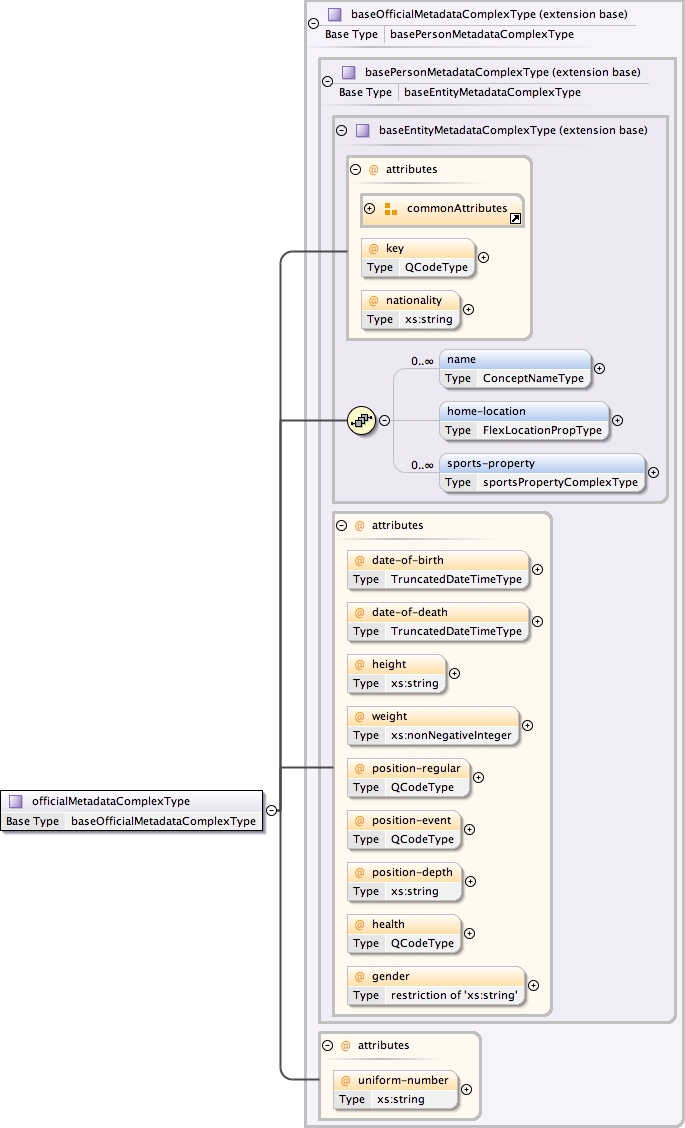Collapse the baseEntityMetadataComplexType section
Viewport: 685px width, 1128px height.
coord(342,130)
